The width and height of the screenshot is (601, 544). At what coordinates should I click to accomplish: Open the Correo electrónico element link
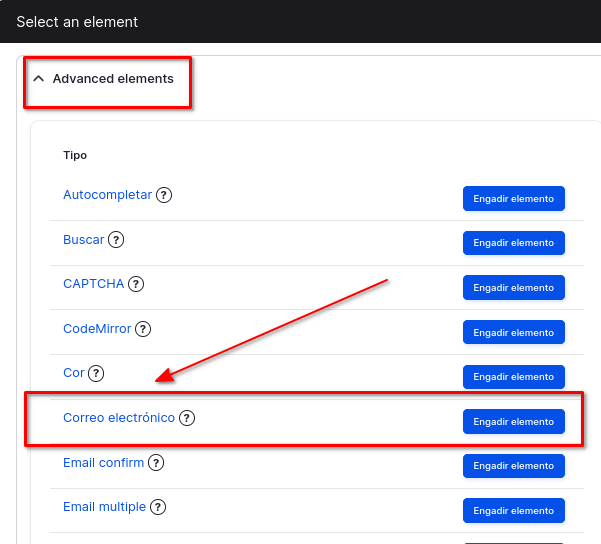click(118, 418)
